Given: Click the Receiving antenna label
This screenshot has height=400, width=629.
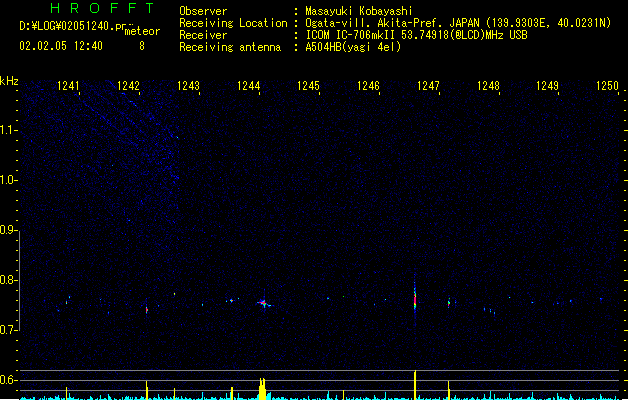Looking at the screenshot, I should point(230,47).
